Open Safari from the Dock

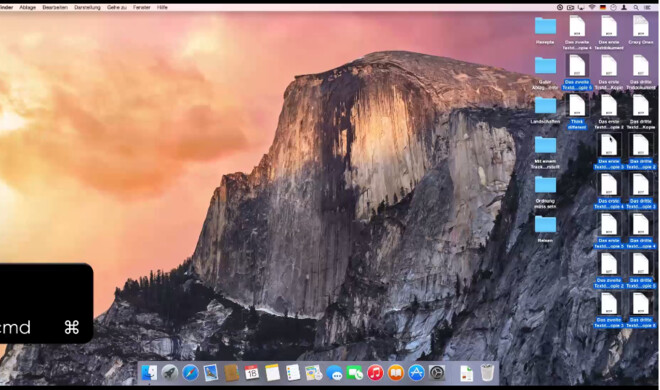point(190,373)
